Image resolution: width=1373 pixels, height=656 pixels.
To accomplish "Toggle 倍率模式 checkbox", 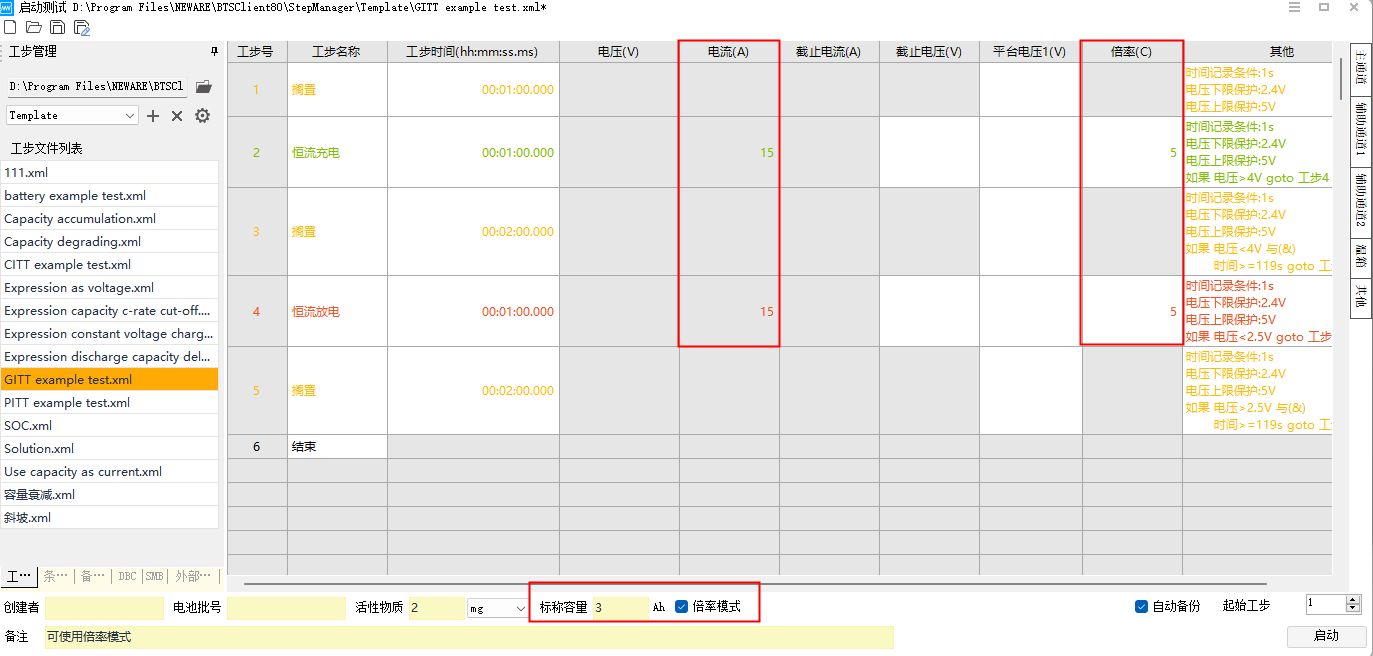I will click(682, 606).
